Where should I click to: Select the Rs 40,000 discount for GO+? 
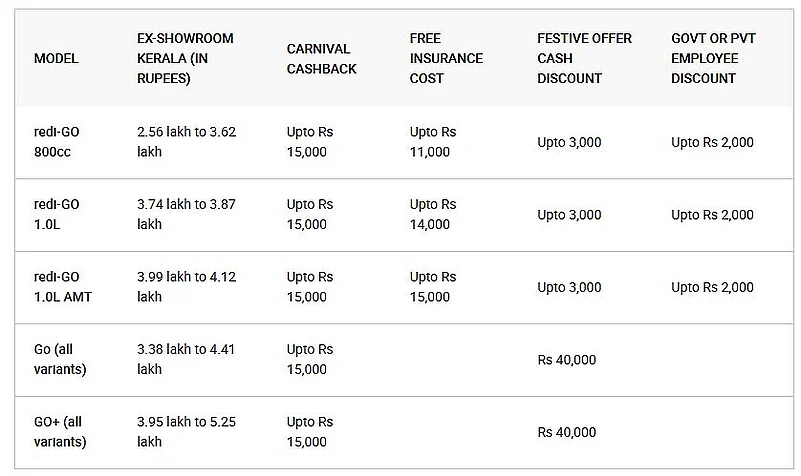tap(567, 433)
